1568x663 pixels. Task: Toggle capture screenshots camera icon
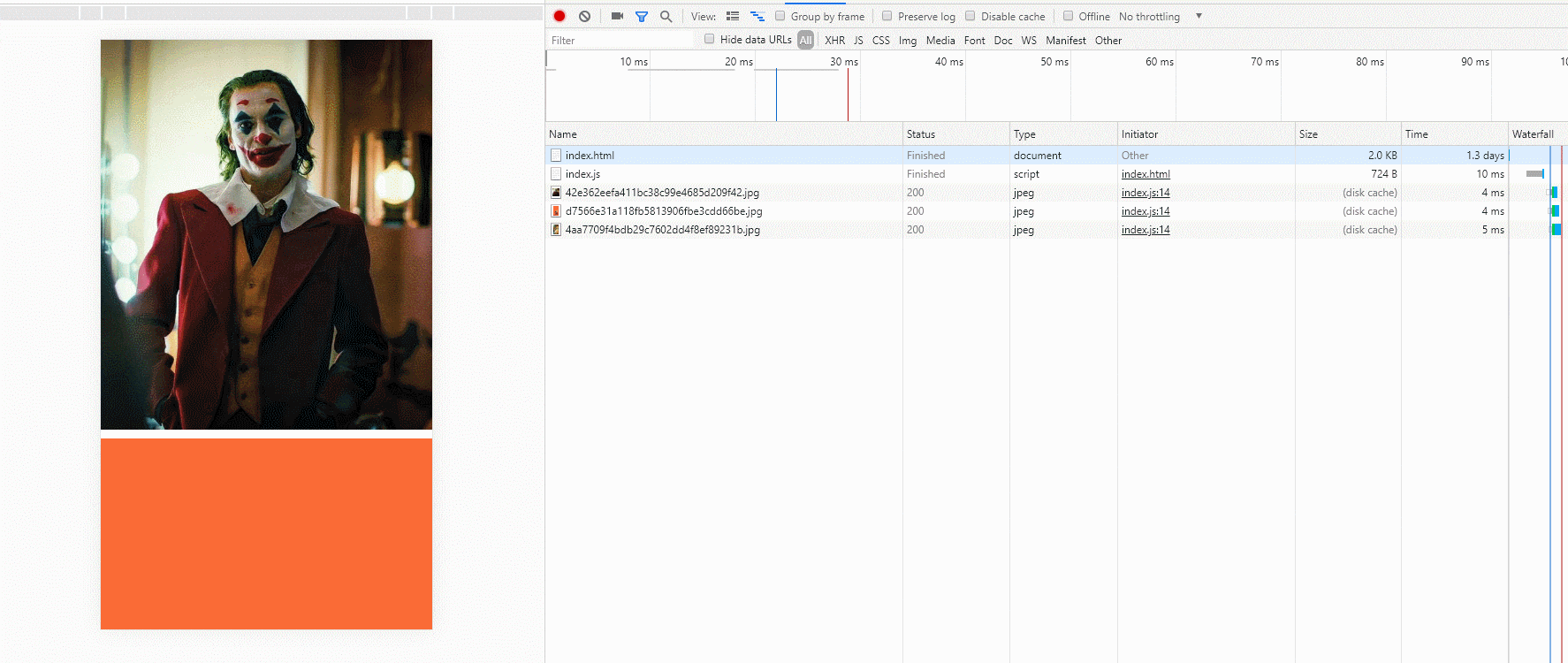[617, 16]
